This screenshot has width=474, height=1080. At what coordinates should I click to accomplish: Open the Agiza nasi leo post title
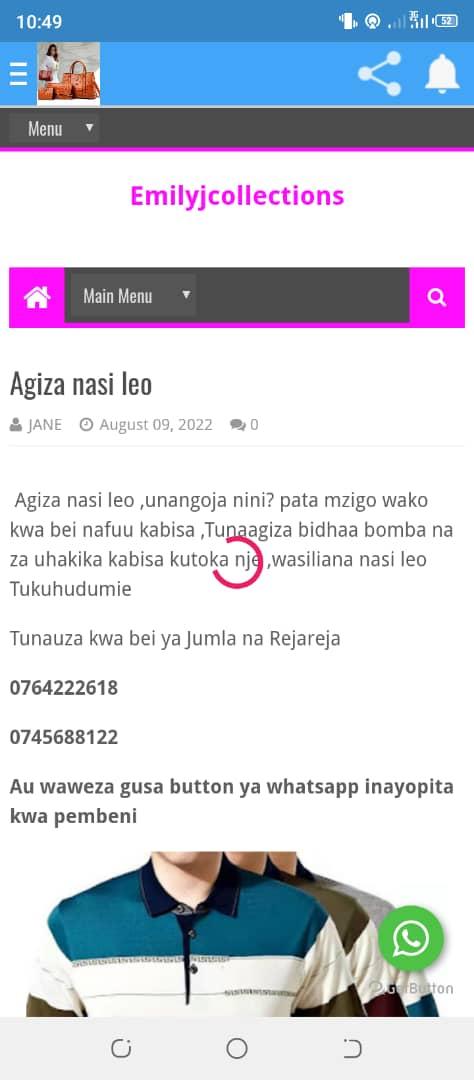pos(81,384)
